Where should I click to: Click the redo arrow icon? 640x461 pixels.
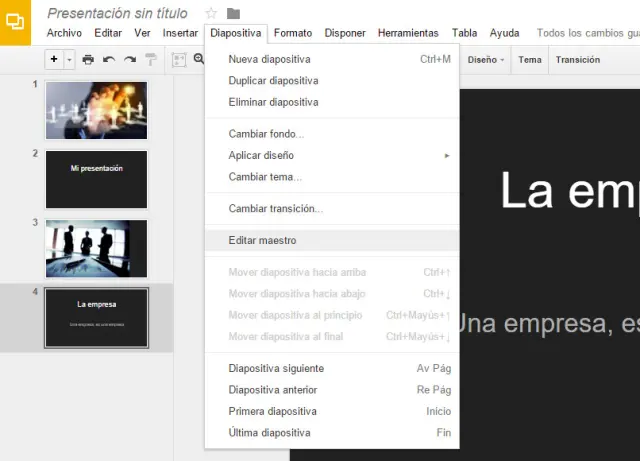(130, 60)
